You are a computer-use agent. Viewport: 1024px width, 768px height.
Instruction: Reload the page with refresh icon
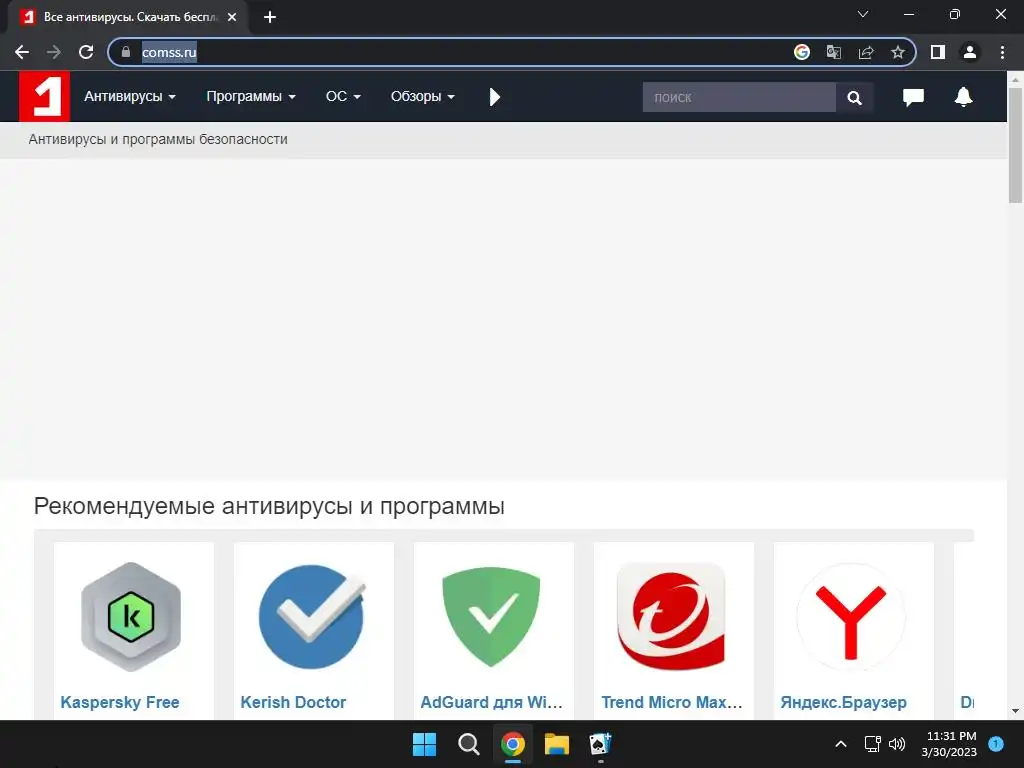click(86, 52)
